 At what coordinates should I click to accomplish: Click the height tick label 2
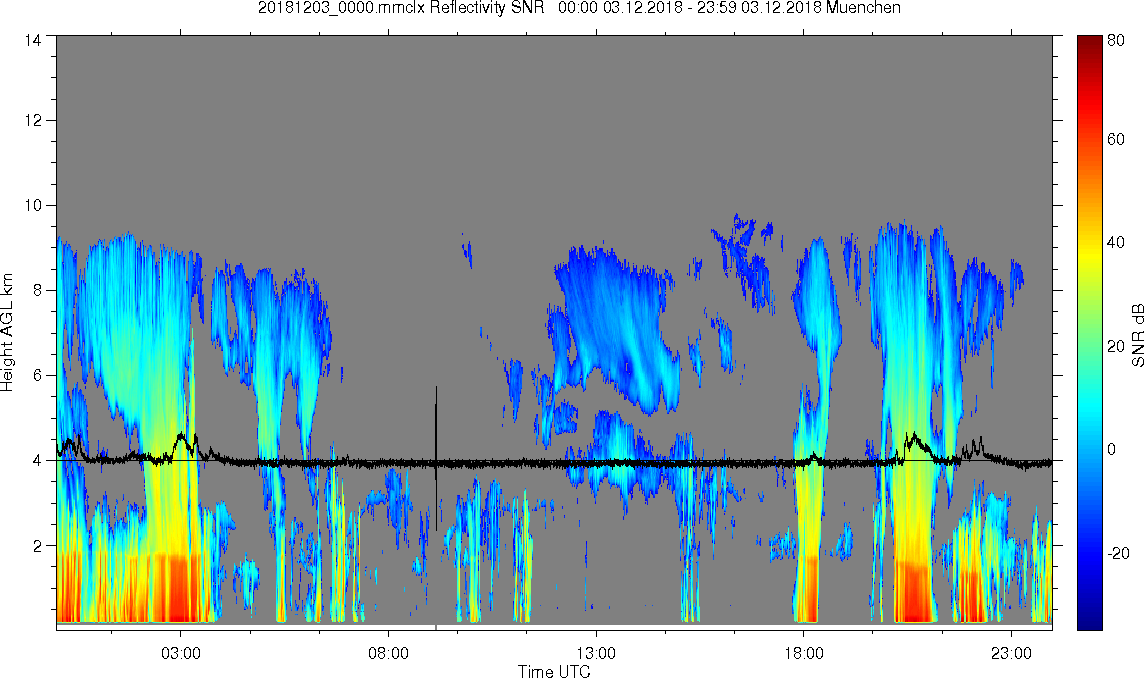[38, 545]
